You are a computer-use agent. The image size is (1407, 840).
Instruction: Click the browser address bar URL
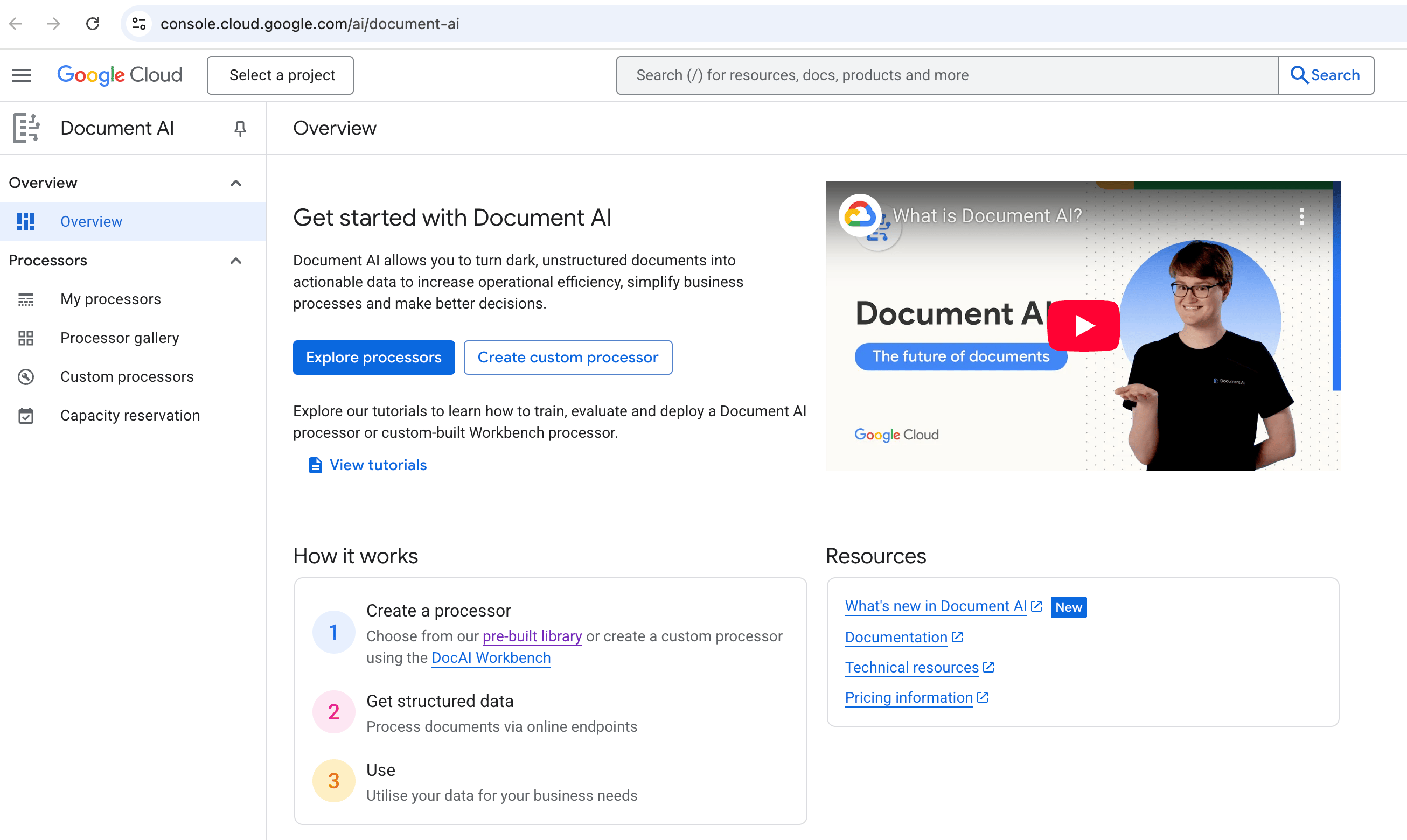pos(310,24)
